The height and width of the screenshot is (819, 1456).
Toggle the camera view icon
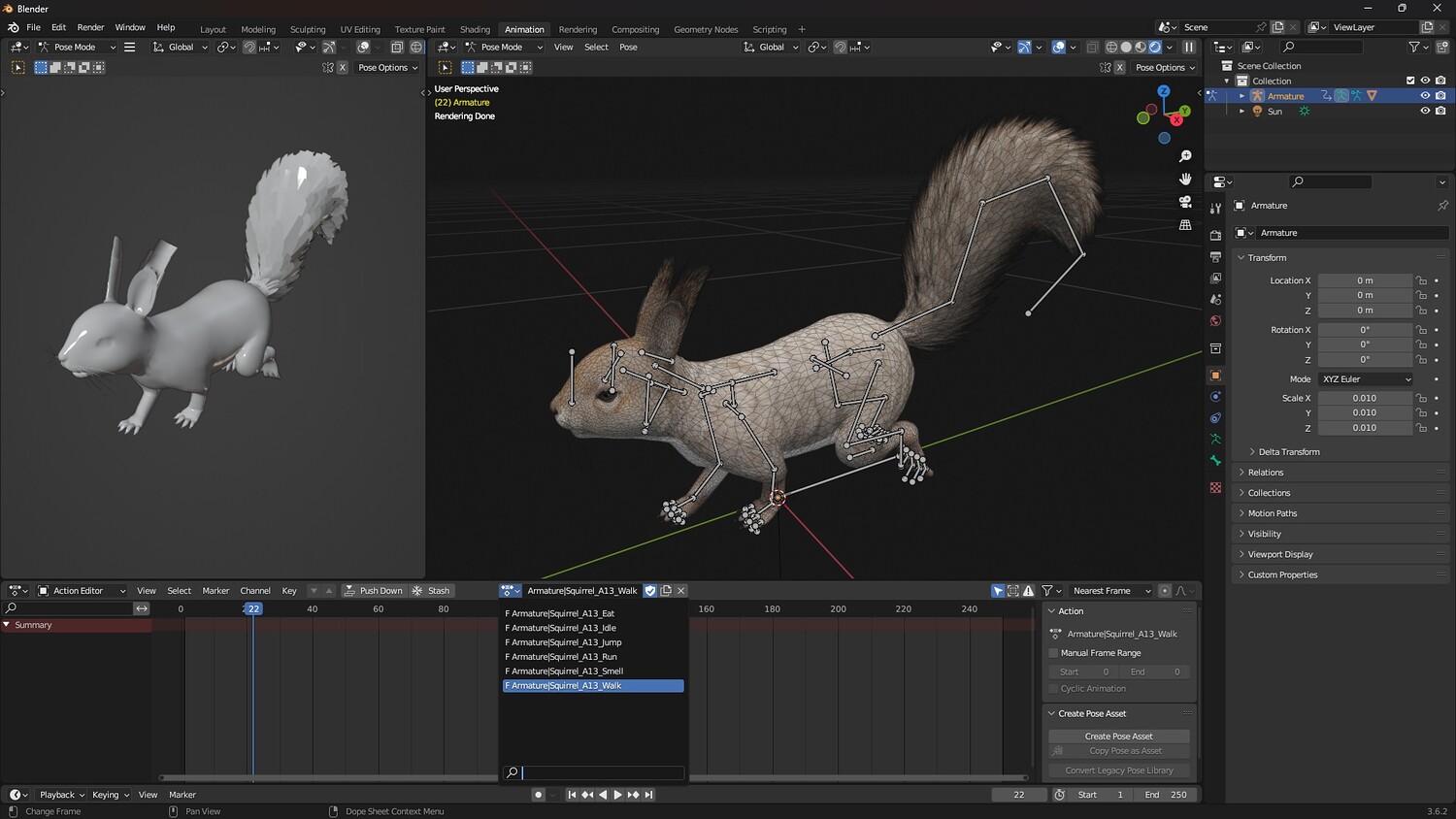click(1185, 202)
